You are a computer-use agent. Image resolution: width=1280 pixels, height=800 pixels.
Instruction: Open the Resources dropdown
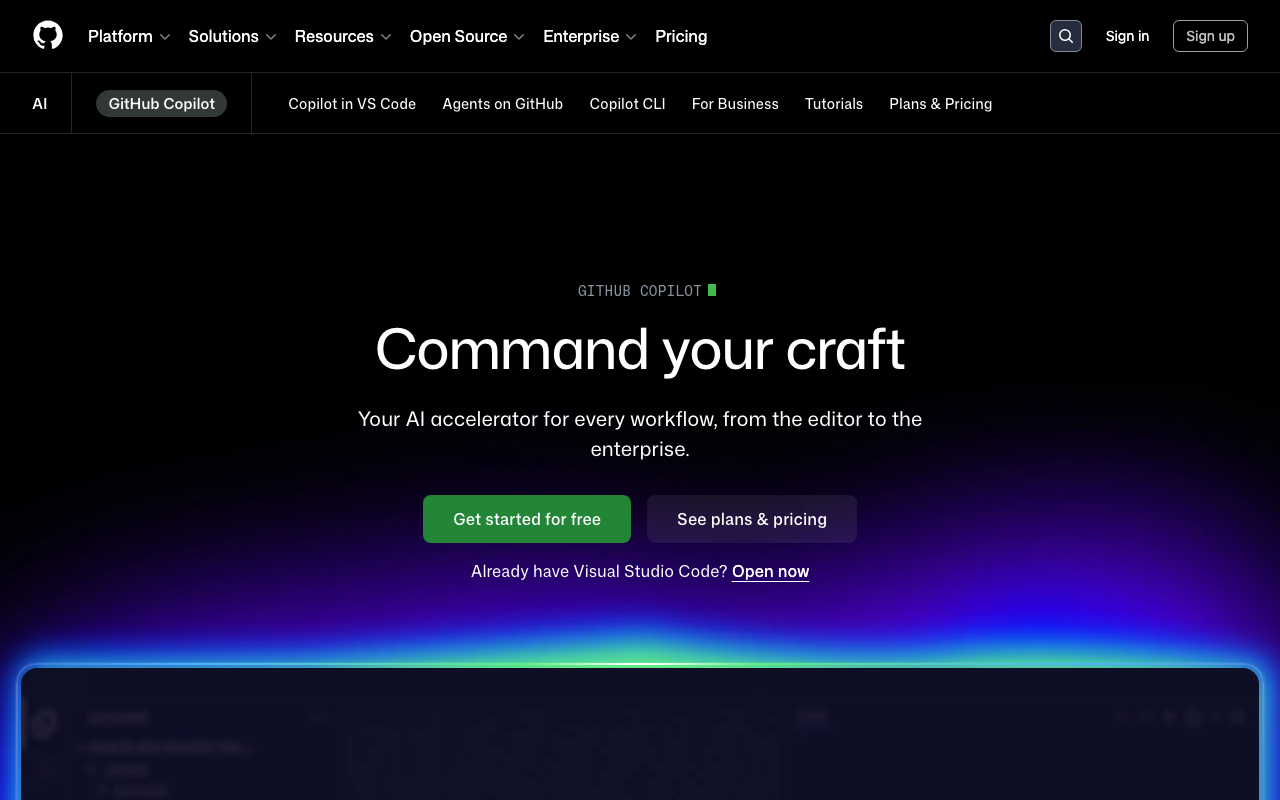[x=342, y=36]
